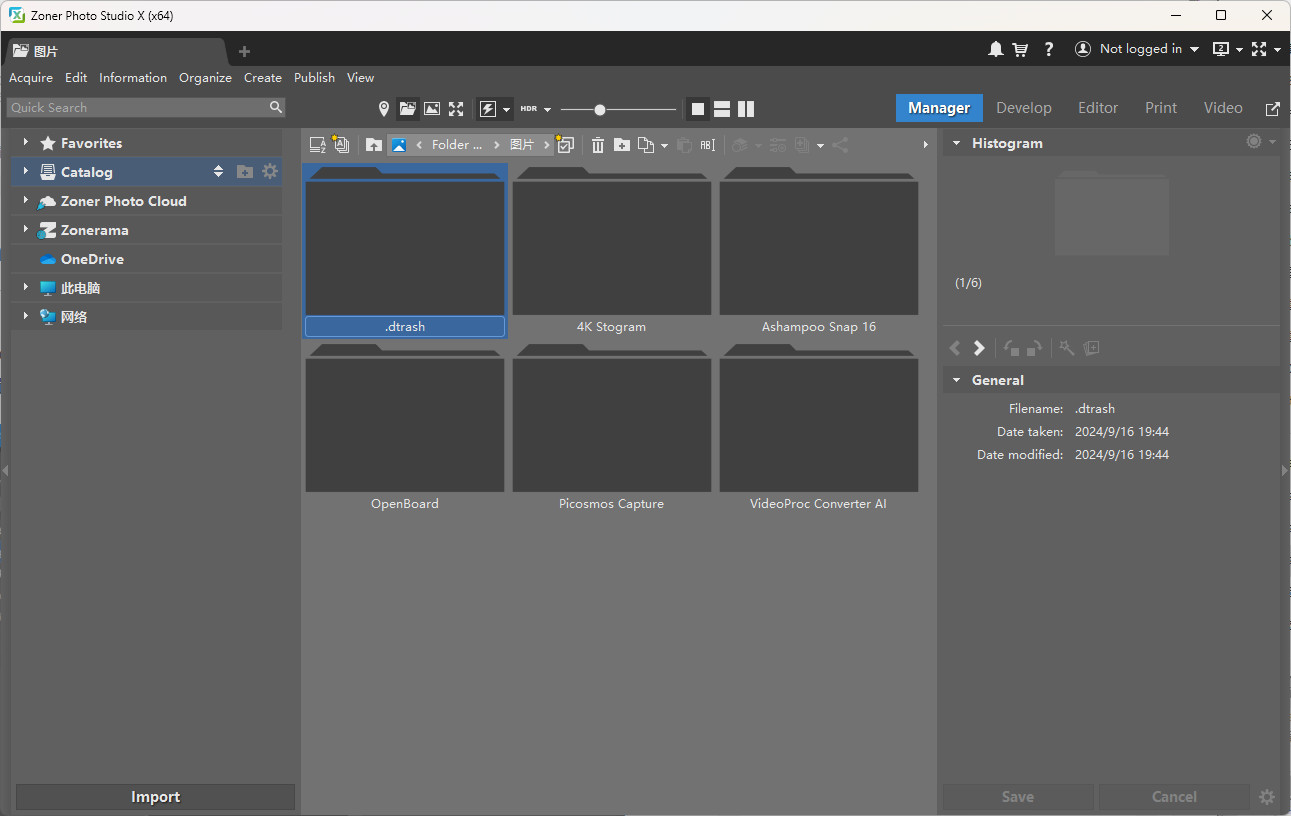Expand the Catalog tree node
The width and height of the screenshot is (1291, 816).
coord(25,172)
